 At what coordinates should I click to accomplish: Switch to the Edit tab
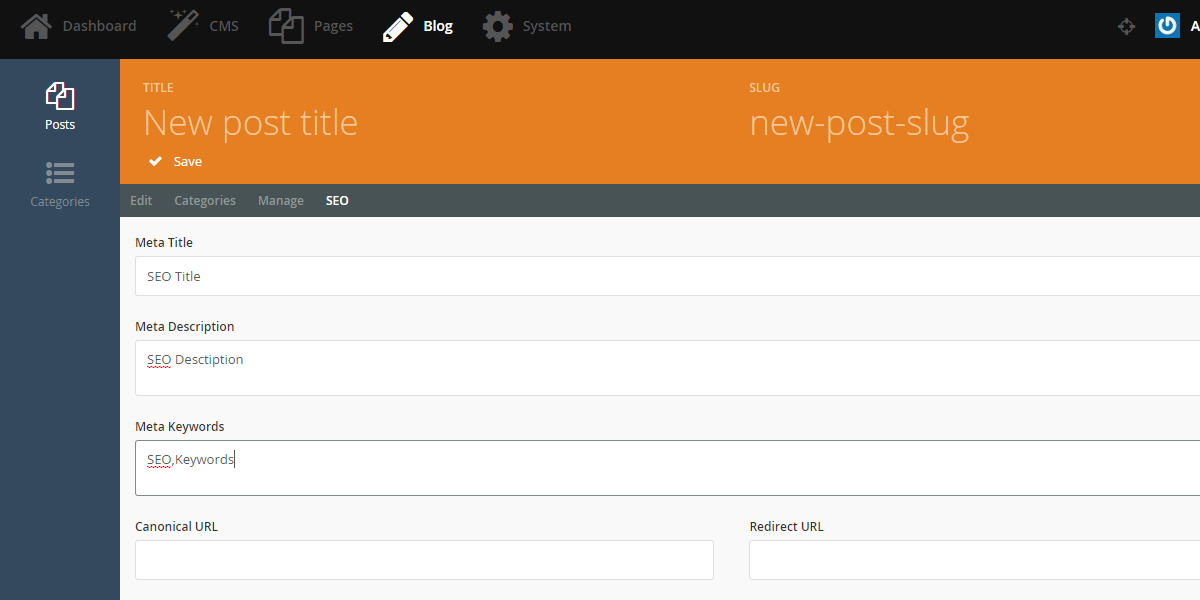tap(141, 201)
